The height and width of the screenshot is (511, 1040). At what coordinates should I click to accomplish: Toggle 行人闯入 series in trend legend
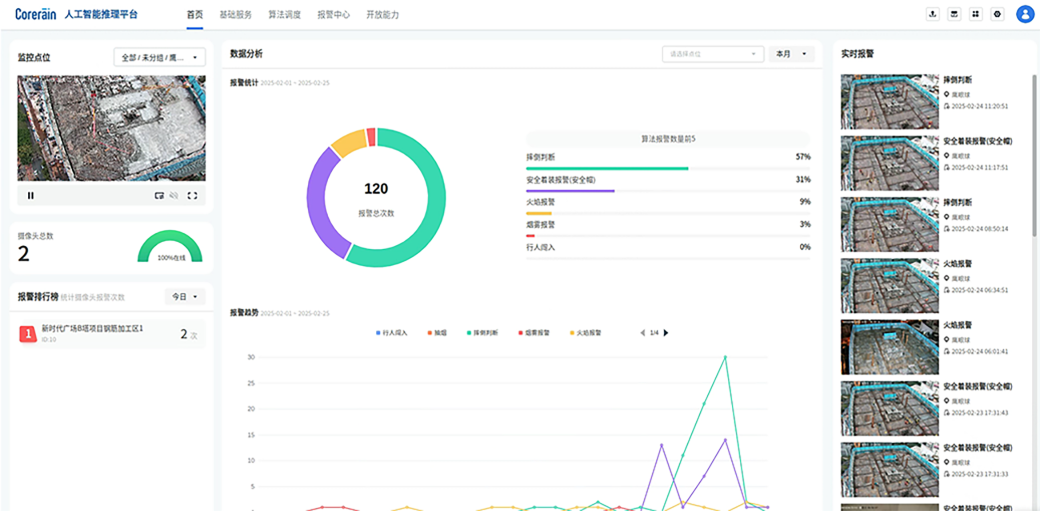(x=394, y=332)
